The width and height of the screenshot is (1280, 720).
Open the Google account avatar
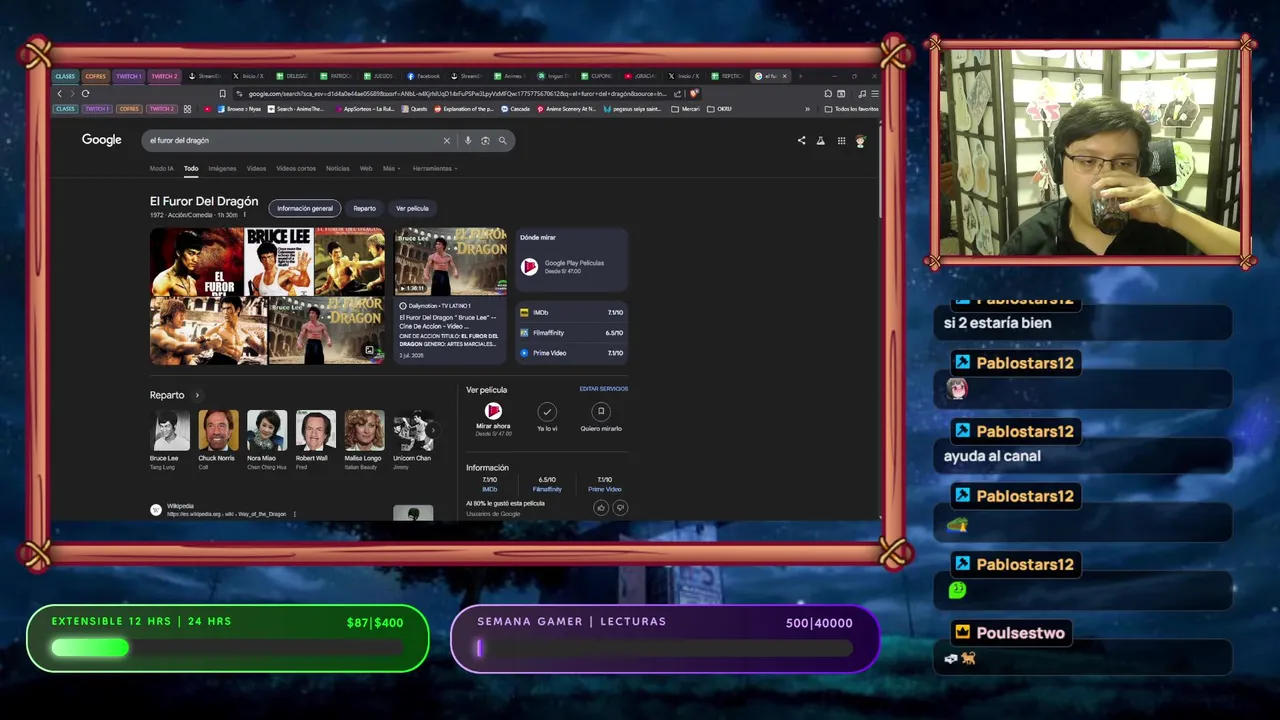pos(860,141)
